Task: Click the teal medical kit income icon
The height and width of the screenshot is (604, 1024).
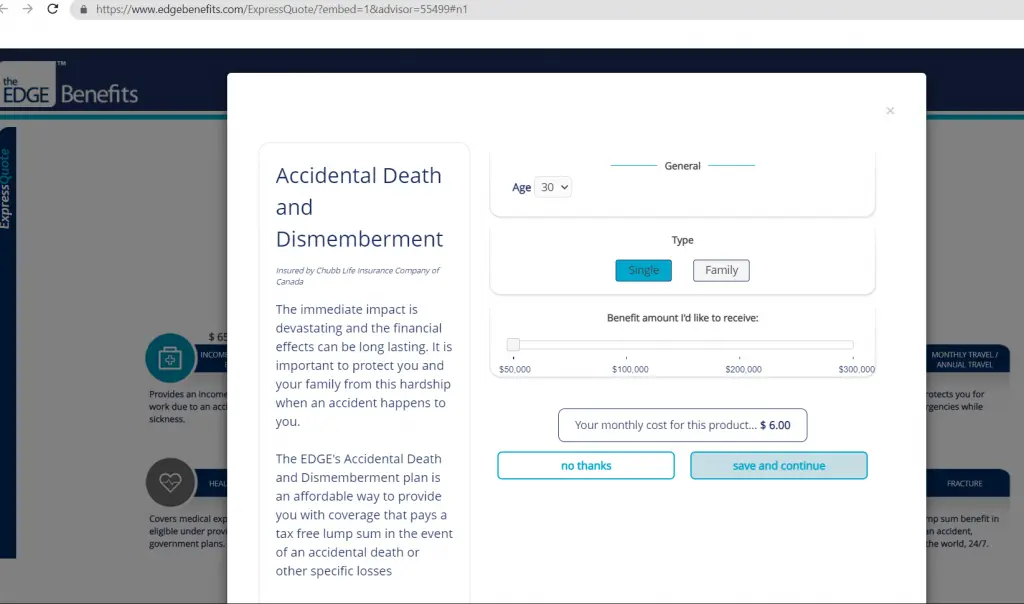Action: (170, 357)
